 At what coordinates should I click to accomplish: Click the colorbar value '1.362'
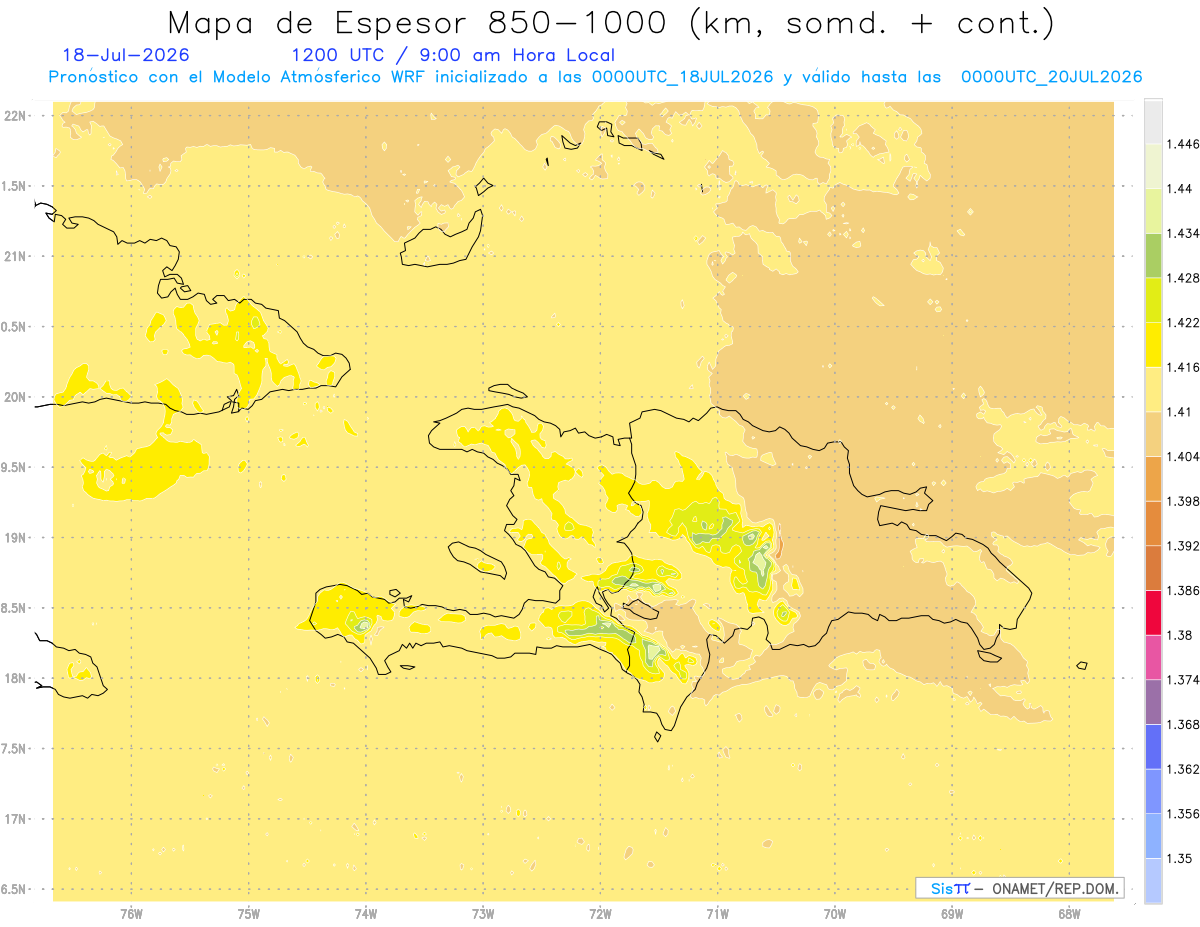click(x=1182, y=769)
